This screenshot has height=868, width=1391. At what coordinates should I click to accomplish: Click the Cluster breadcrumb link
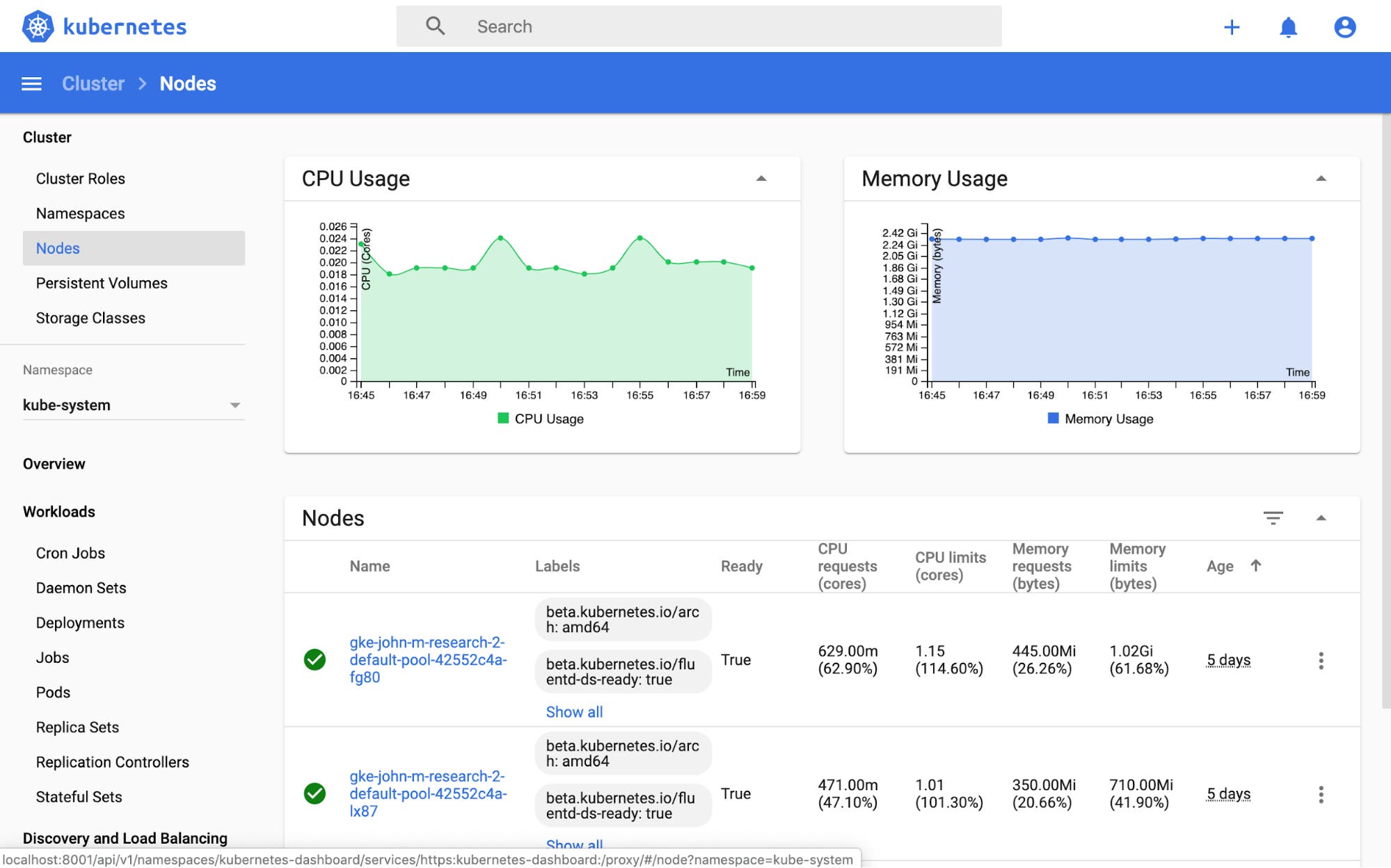pyautogui.click(x=93, y=83)
